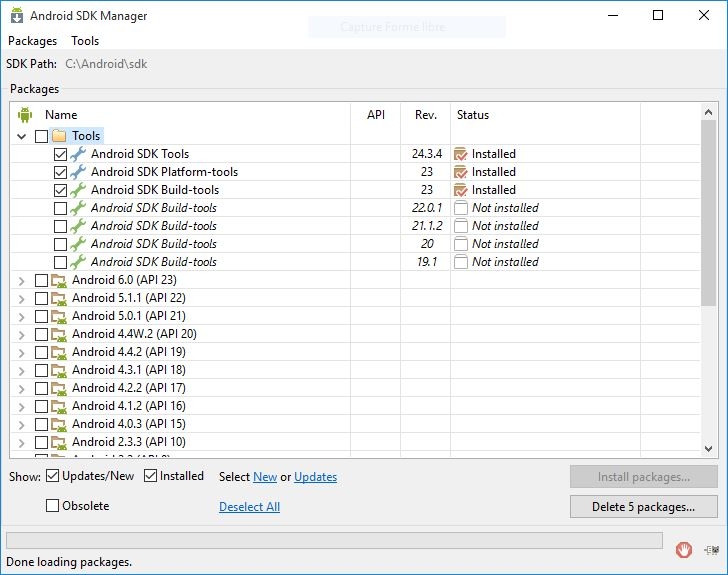Screen dimensions: 728x575
Task: Collapse the Tools tree group
Action: coord(22,136)
